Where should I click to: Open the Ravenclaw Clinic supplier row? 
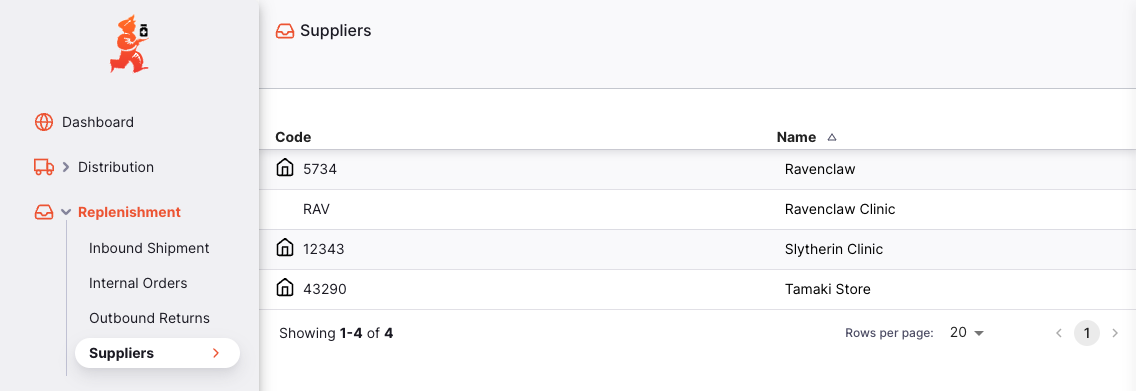coord(698,210)
